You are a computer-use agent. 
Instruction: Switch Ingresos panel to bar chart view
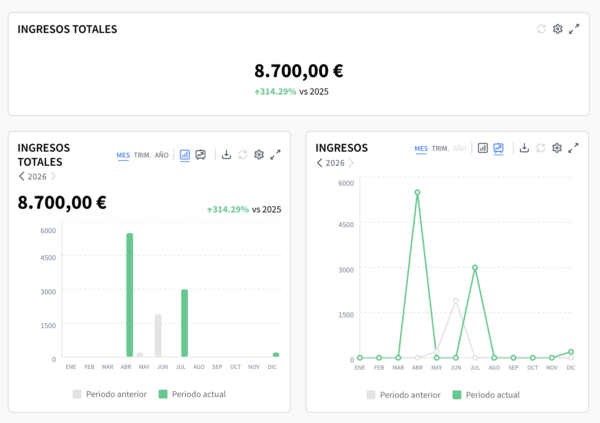pos(483,148)
